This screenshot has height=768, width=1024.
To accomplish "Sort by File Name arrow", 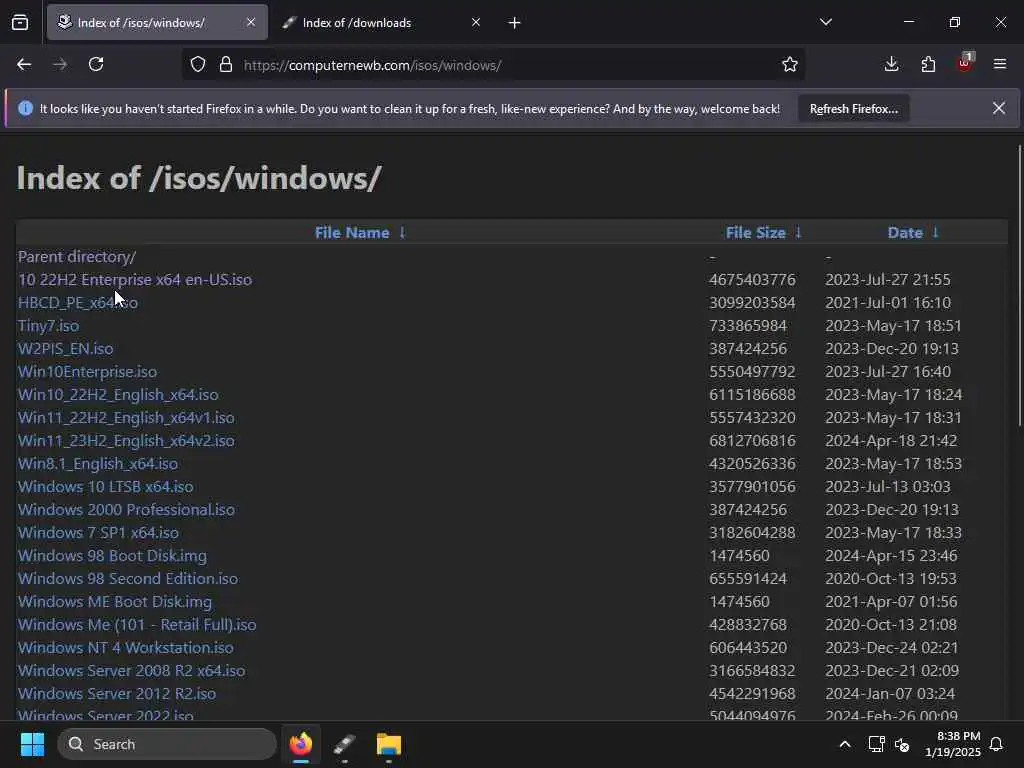I will click(x=402, y=232).
